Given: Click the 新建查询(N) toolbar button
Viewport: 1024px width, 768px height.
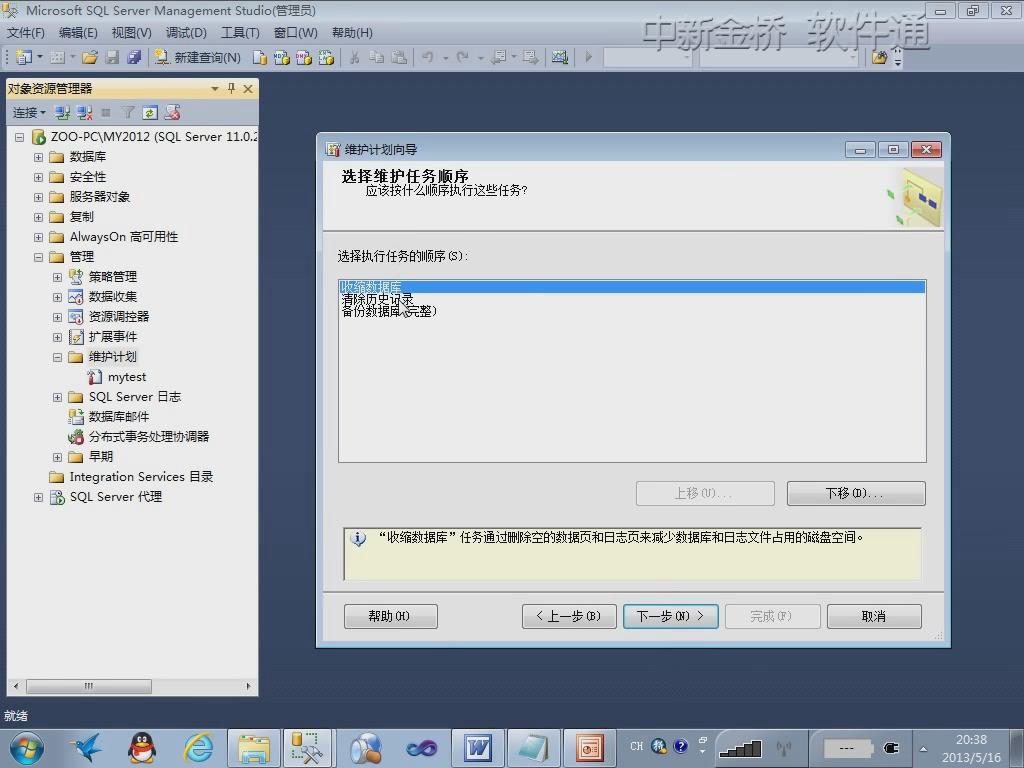Looking at the screenshot, I should (x=198, y=57).
